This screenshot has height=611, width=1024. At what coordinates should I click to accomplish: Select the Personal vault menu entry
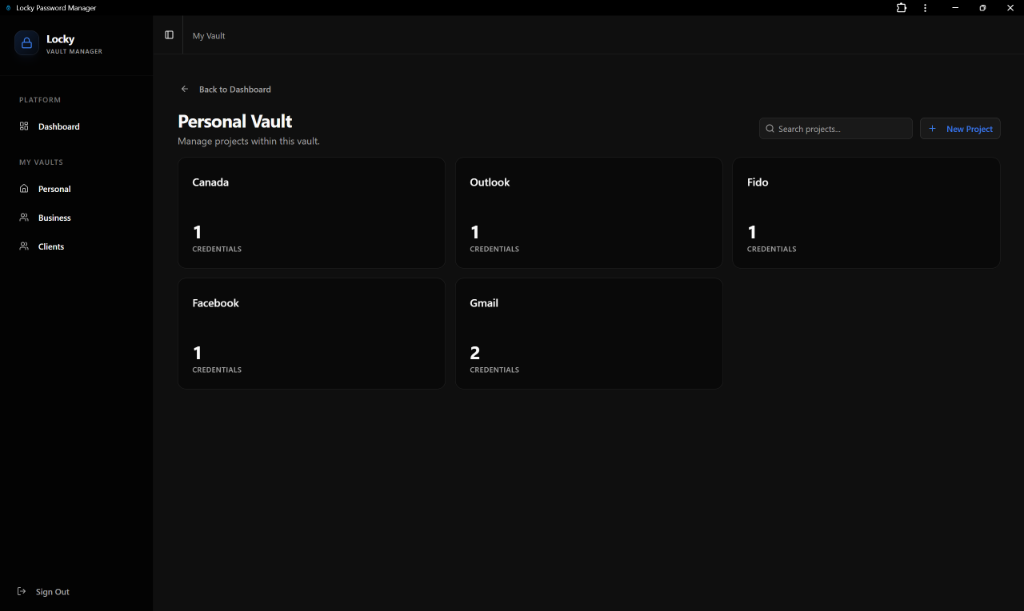click(54, 188)
